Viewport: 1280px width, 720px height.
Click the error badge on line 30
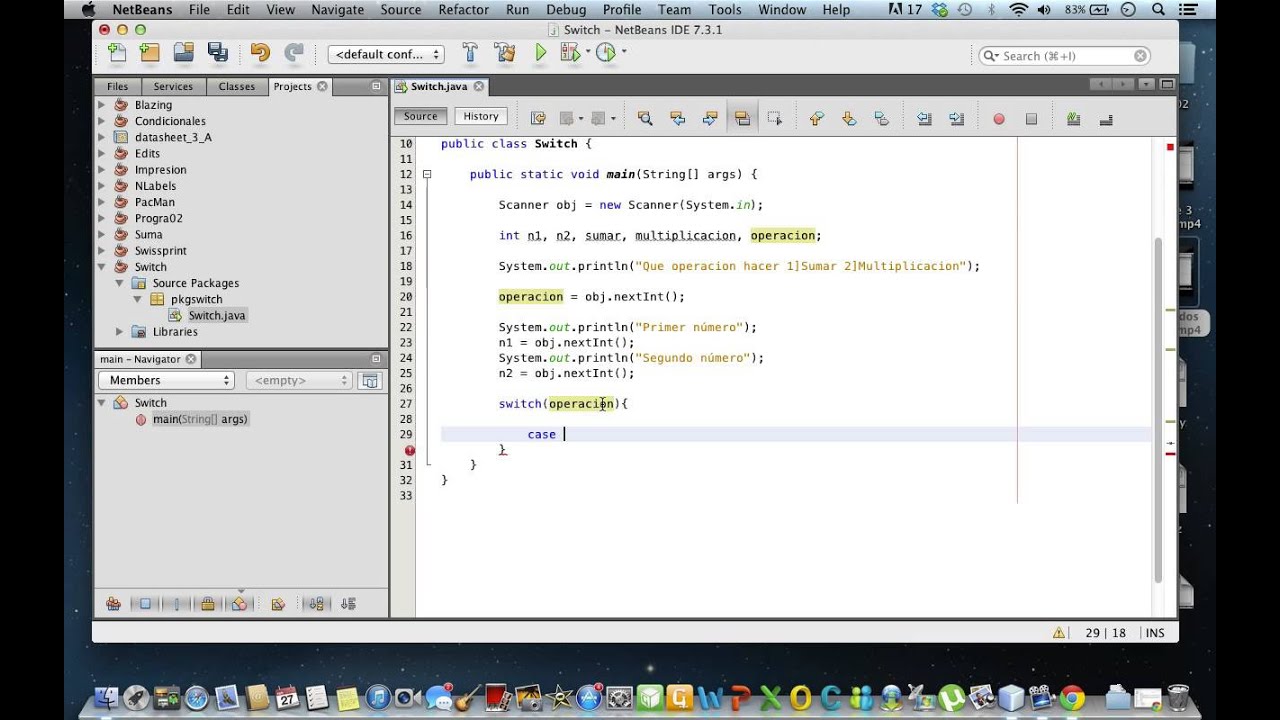point(410,450)
